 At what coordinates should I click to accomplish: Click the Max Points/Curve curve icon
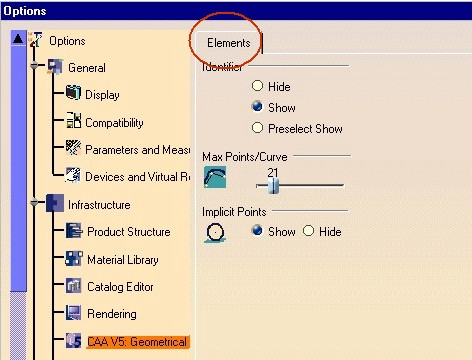pos(215,177)
